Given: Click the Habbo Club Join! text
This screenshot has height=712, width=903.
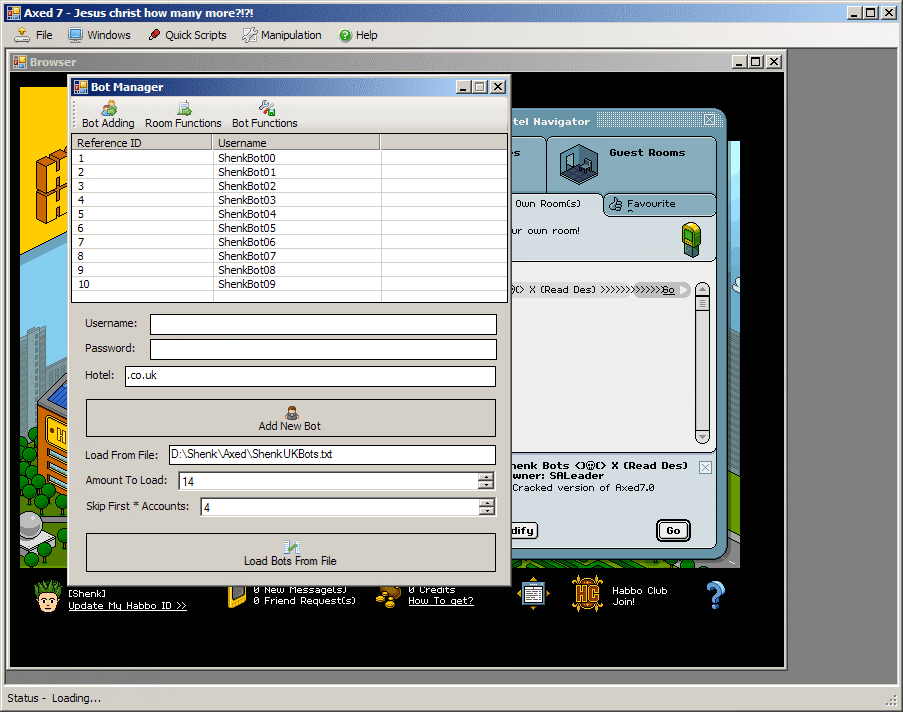Looking at the screenshot, I should coord(639,596).
